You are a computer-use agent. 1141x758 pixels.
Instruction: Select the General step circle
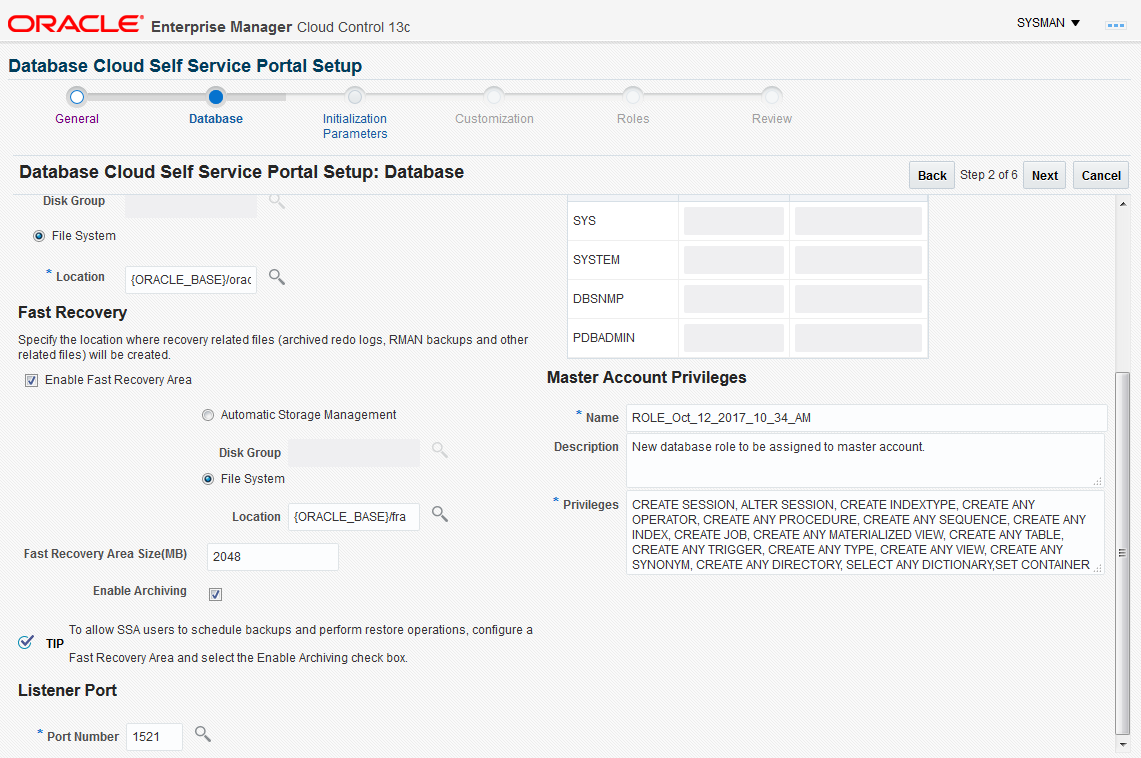[76, 97]
